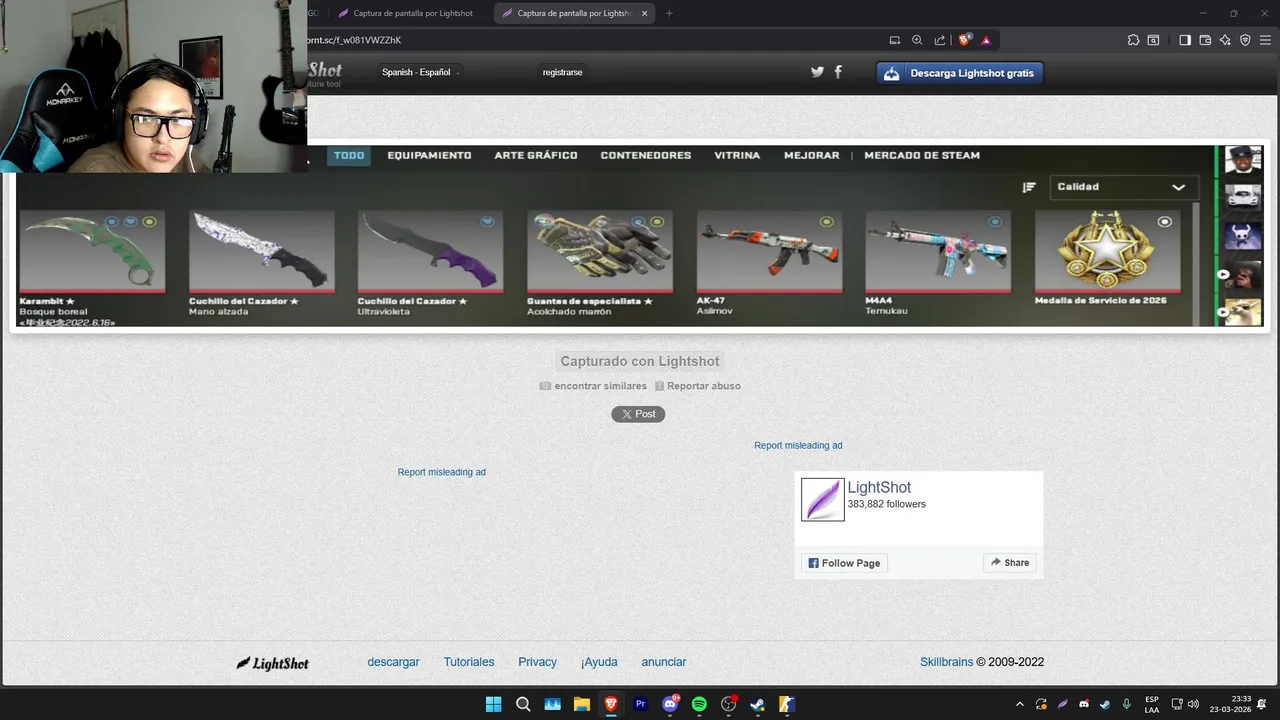Screen dimensions: 1280x720
Task: Click Guantes de especialista item thumbnail
Action: click(600, 251)
